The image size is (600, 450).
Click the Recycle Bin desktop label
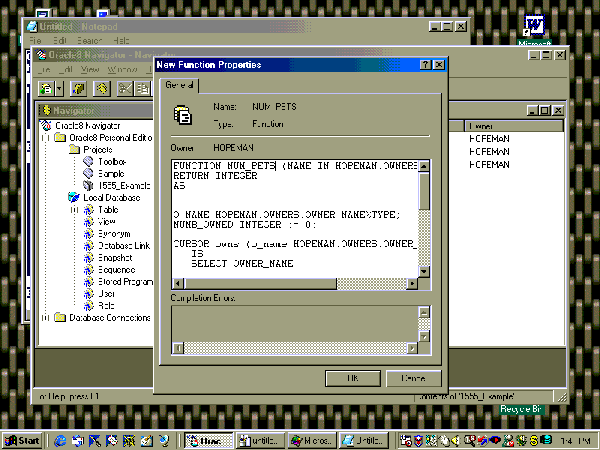pyautogui.click(x=521, y=409)
